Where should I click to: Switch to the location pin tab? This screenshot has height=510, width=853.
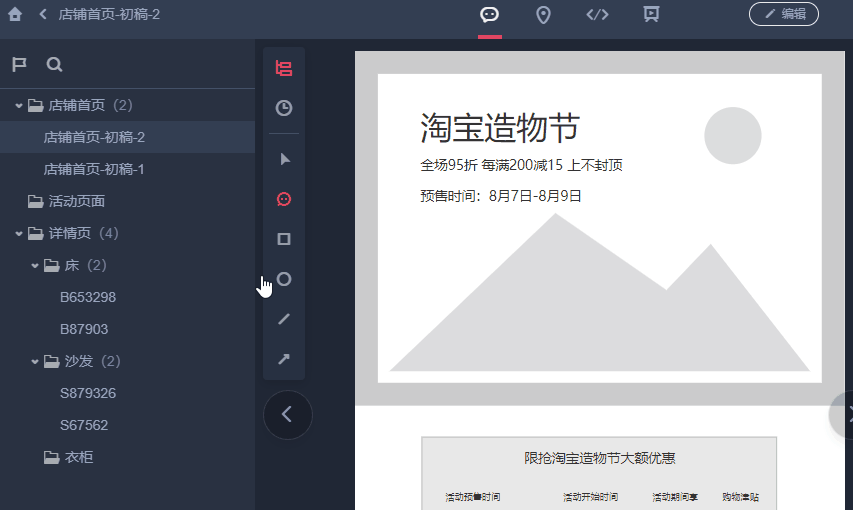543,15
